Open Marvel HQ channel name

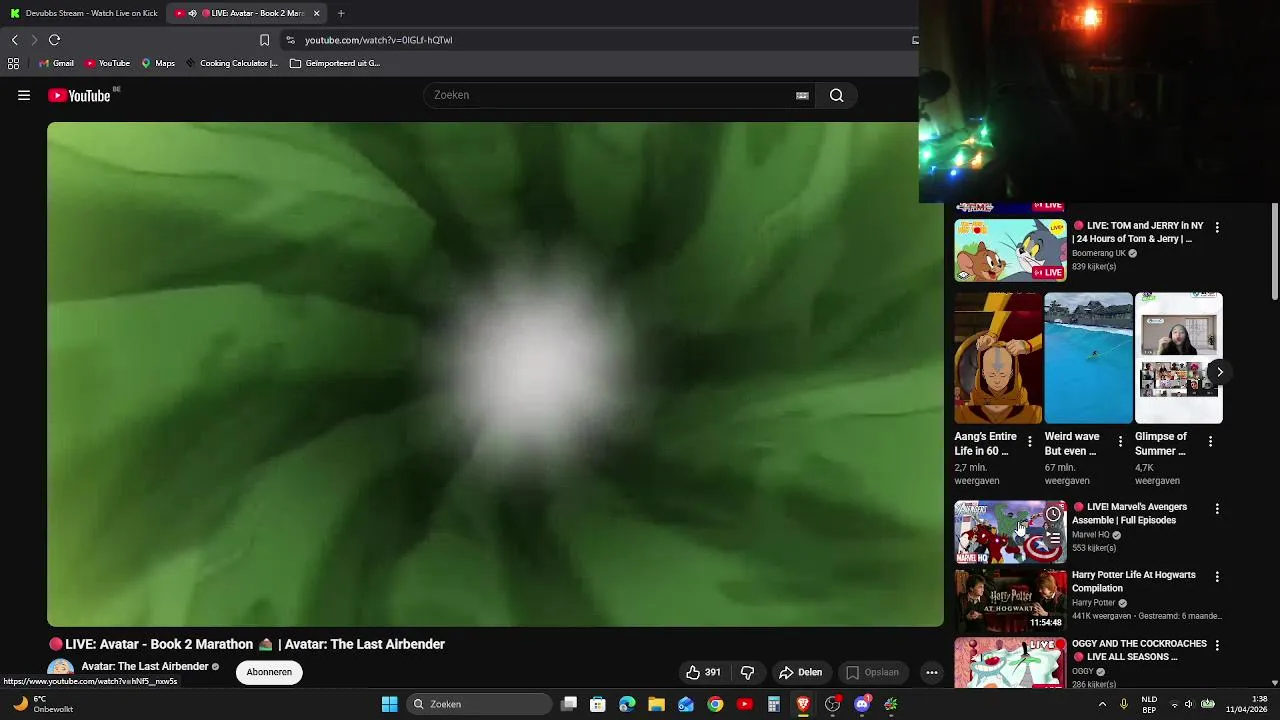[1091, 535]
